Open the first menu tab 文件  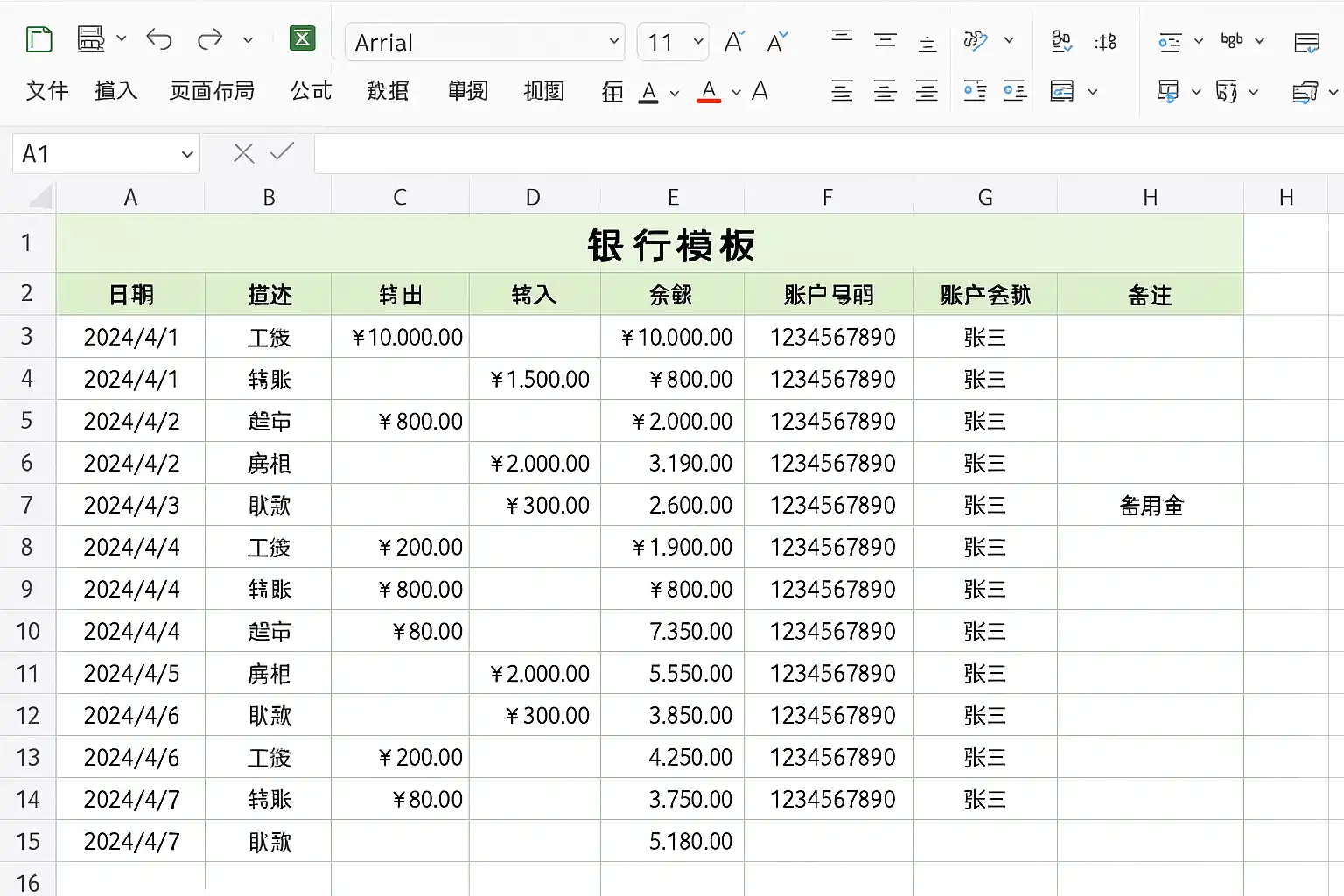(x=47, y=91)
